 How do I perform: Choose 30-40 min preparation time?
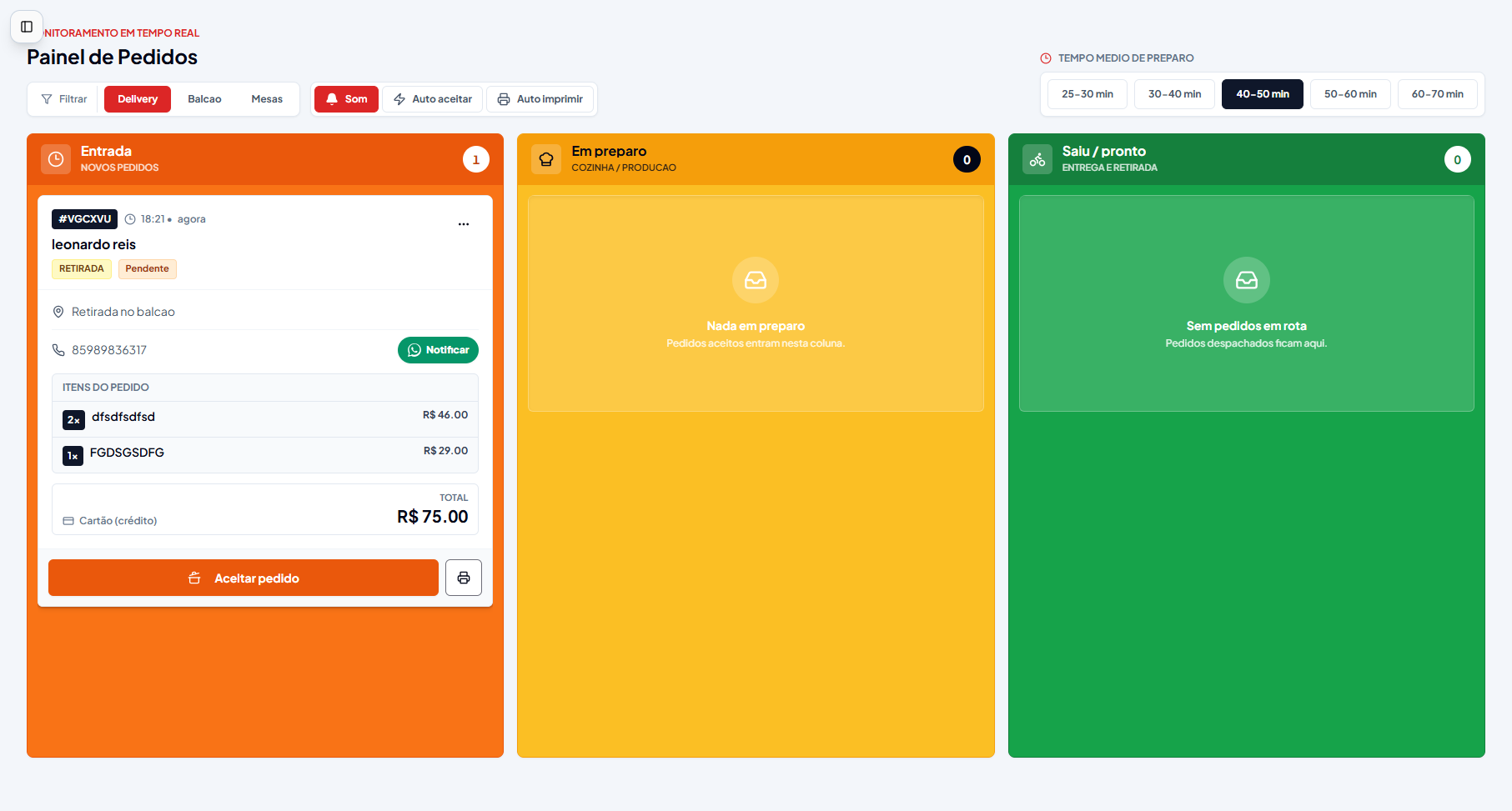pos(1174,94)
